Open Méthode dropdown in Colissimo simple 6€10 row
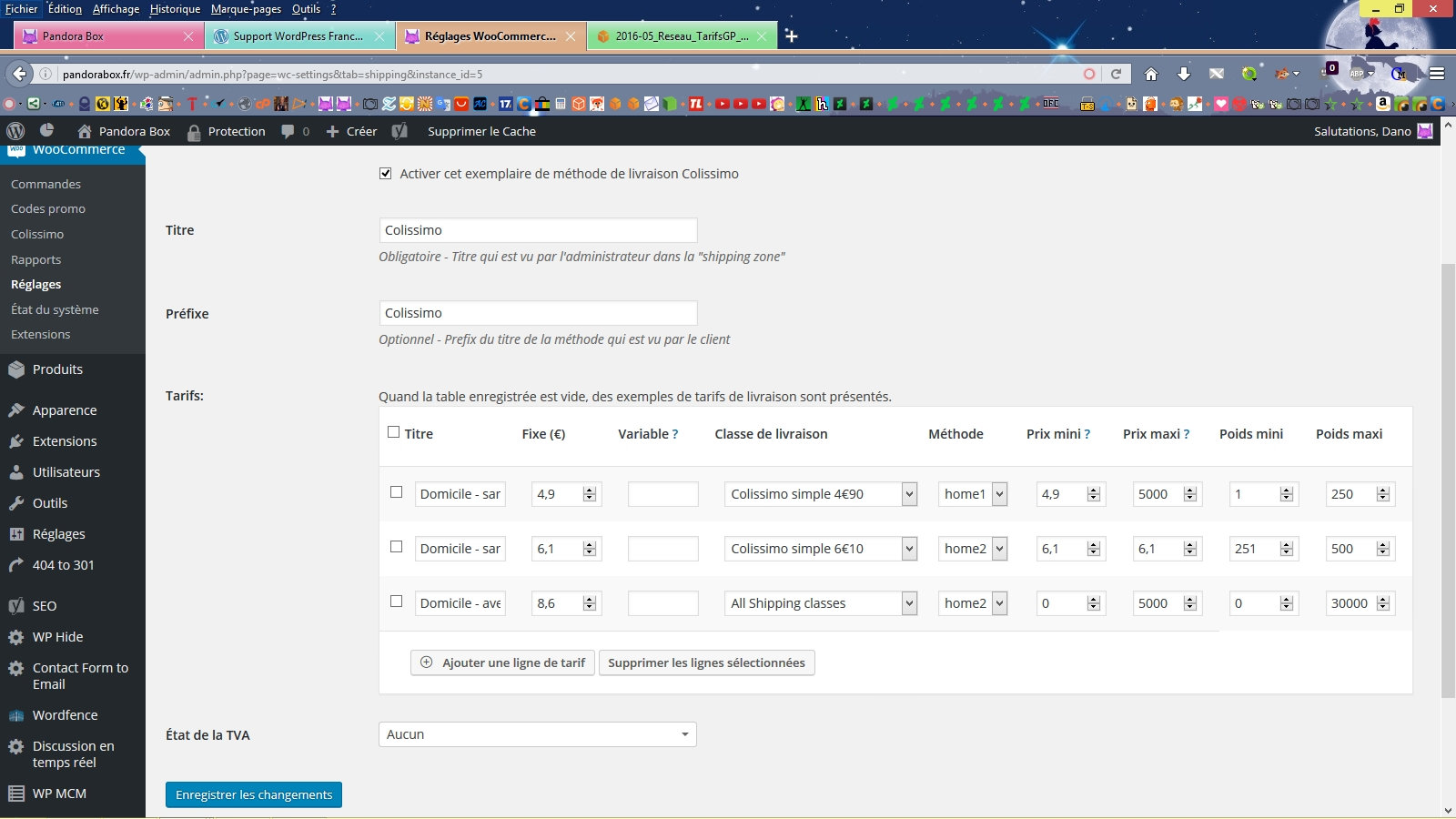The width and height of the screenshot is (1456, 819). (973, 549)
